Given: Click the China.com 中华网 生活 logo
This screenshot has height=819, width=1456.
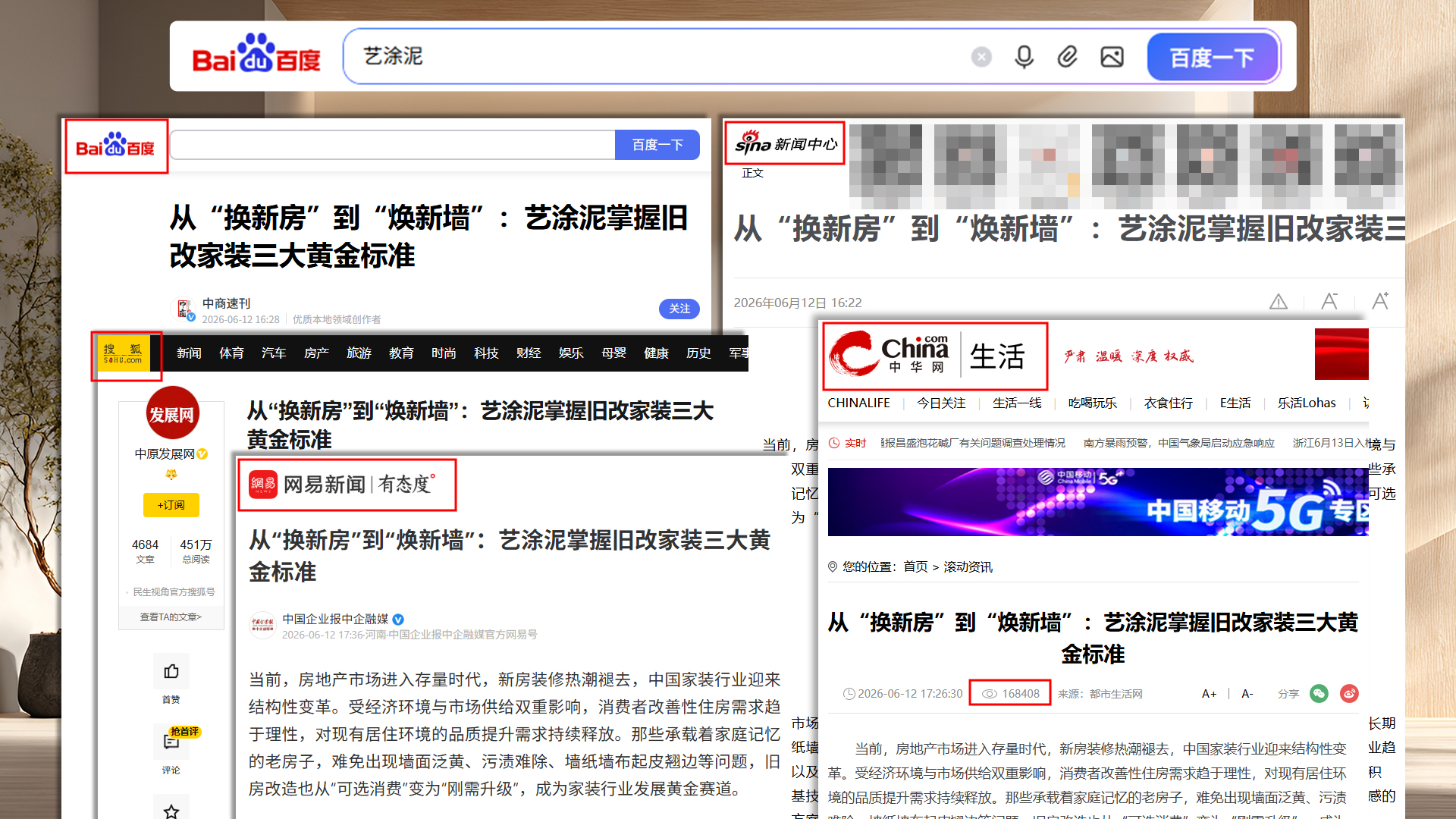Looking at the screenshot, I should (x=927, y=356).
